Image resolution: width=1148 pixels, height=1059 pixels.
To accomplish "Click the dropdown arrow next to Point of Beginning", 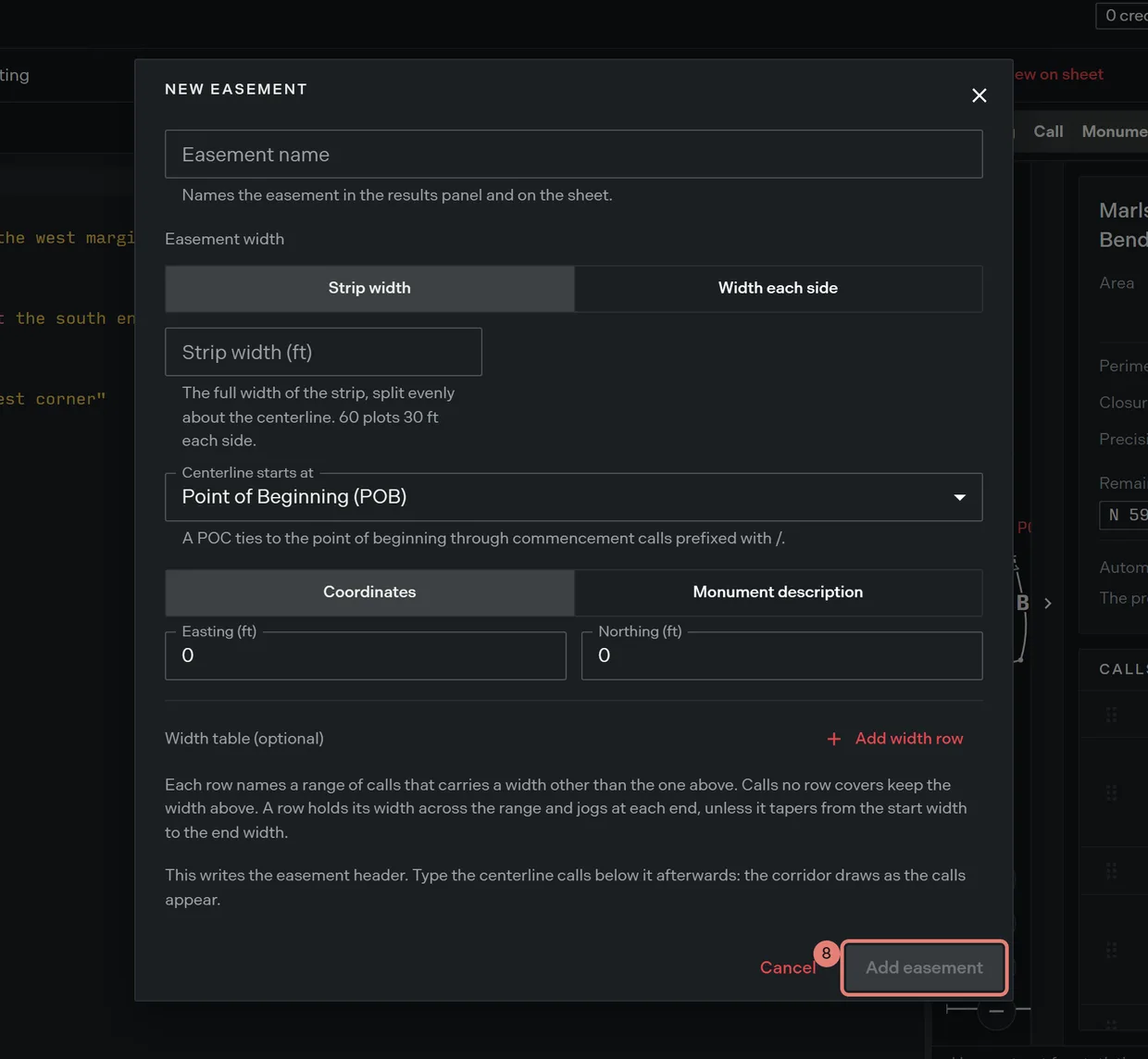I will (x=959, y=497).
